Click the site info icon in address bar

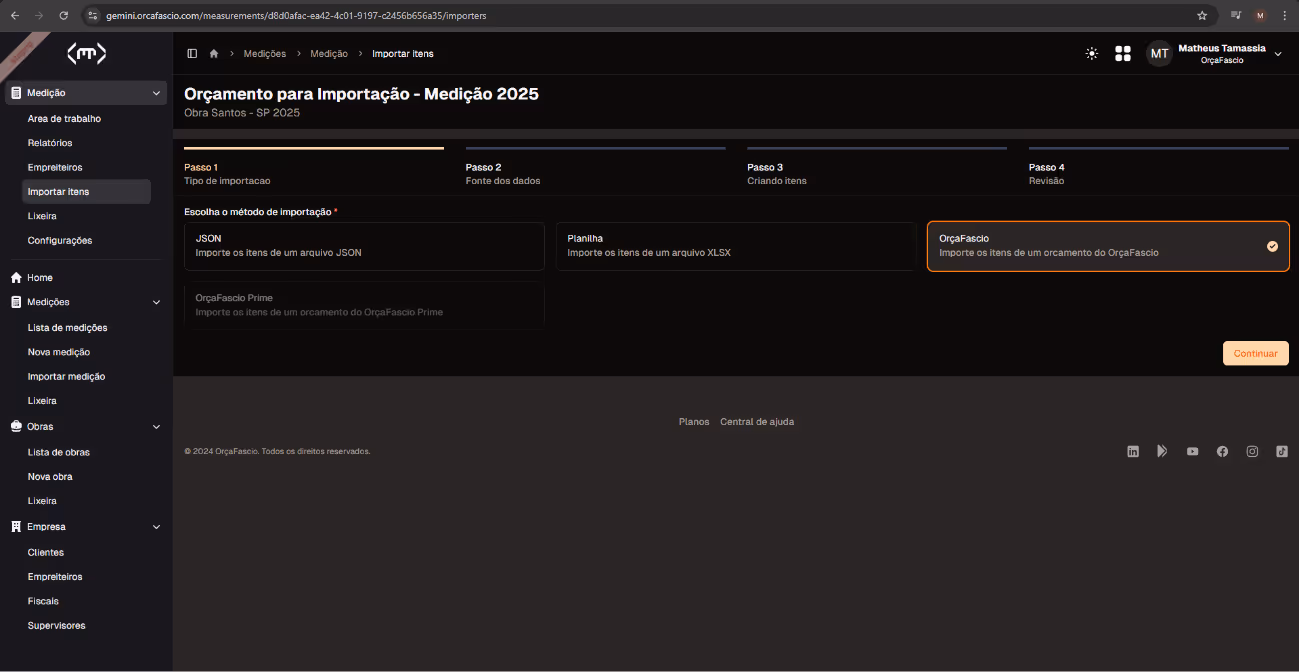pos(93,16)
